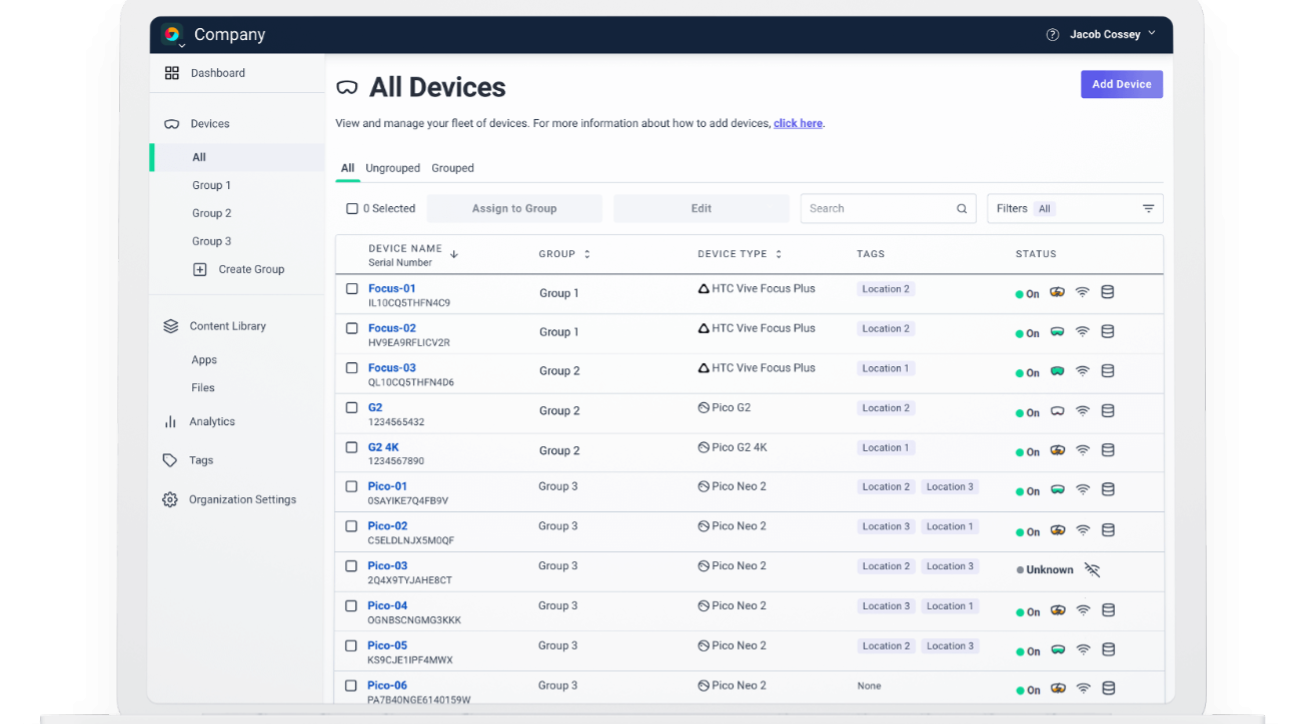The image size is (1311, 724).
Task: Open the Jacob Cossey account dropdown
Action: [1112, 34]
